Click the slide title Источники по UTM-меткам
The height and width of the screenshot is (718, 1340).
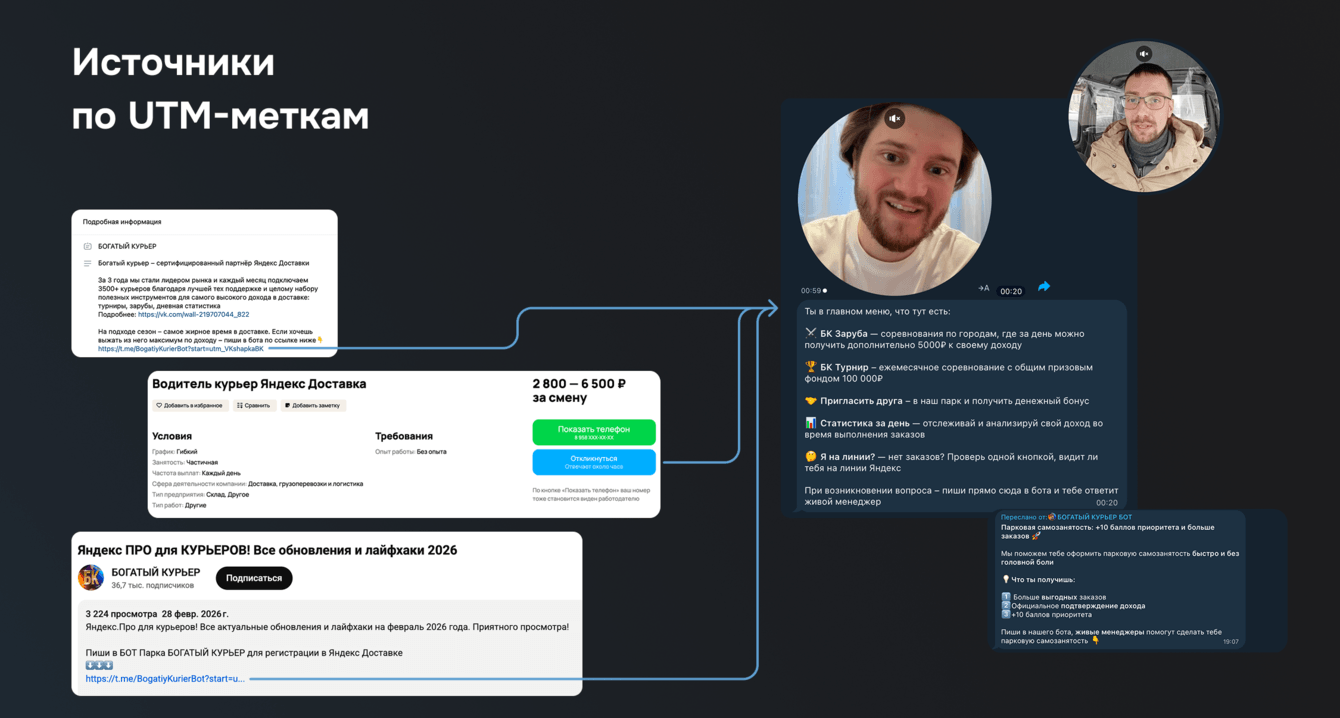tap(220, 89)
